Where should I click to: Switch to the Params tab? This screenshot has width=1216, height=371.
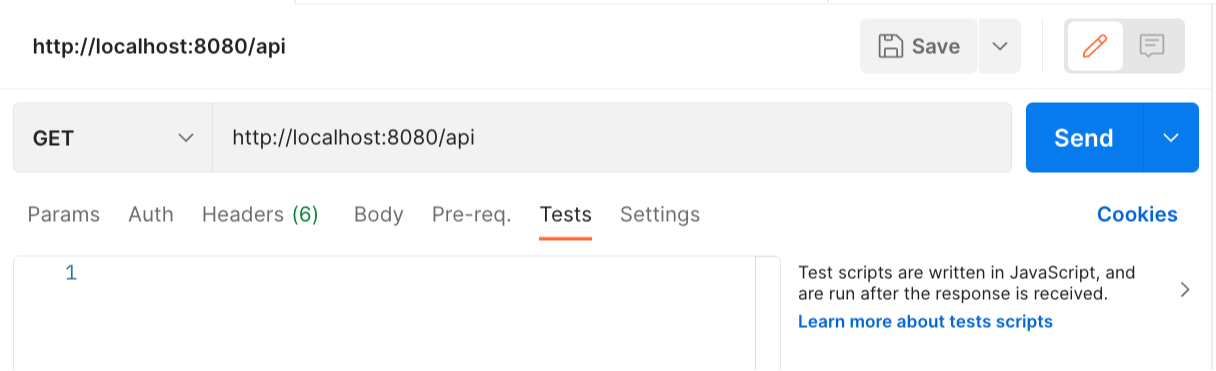64,214
